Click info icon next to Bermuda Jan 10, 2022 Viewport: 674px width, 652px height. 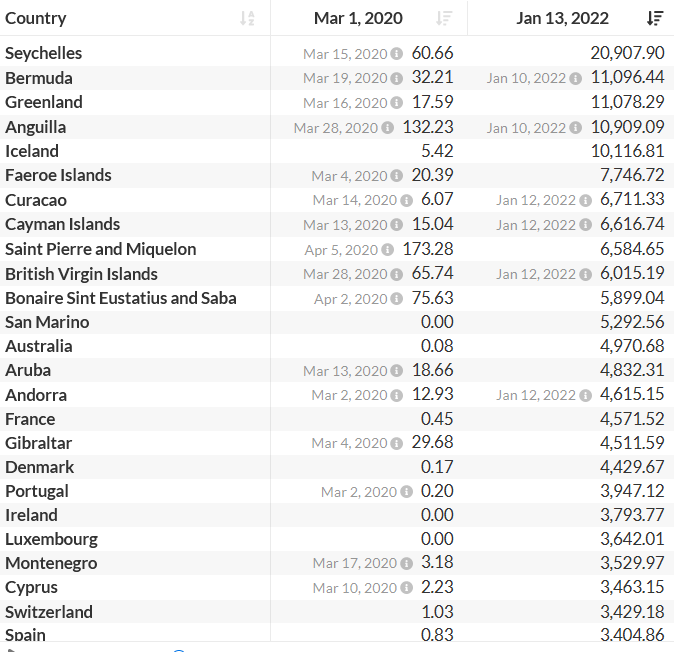pyautogui.click(x=575, y=78)
